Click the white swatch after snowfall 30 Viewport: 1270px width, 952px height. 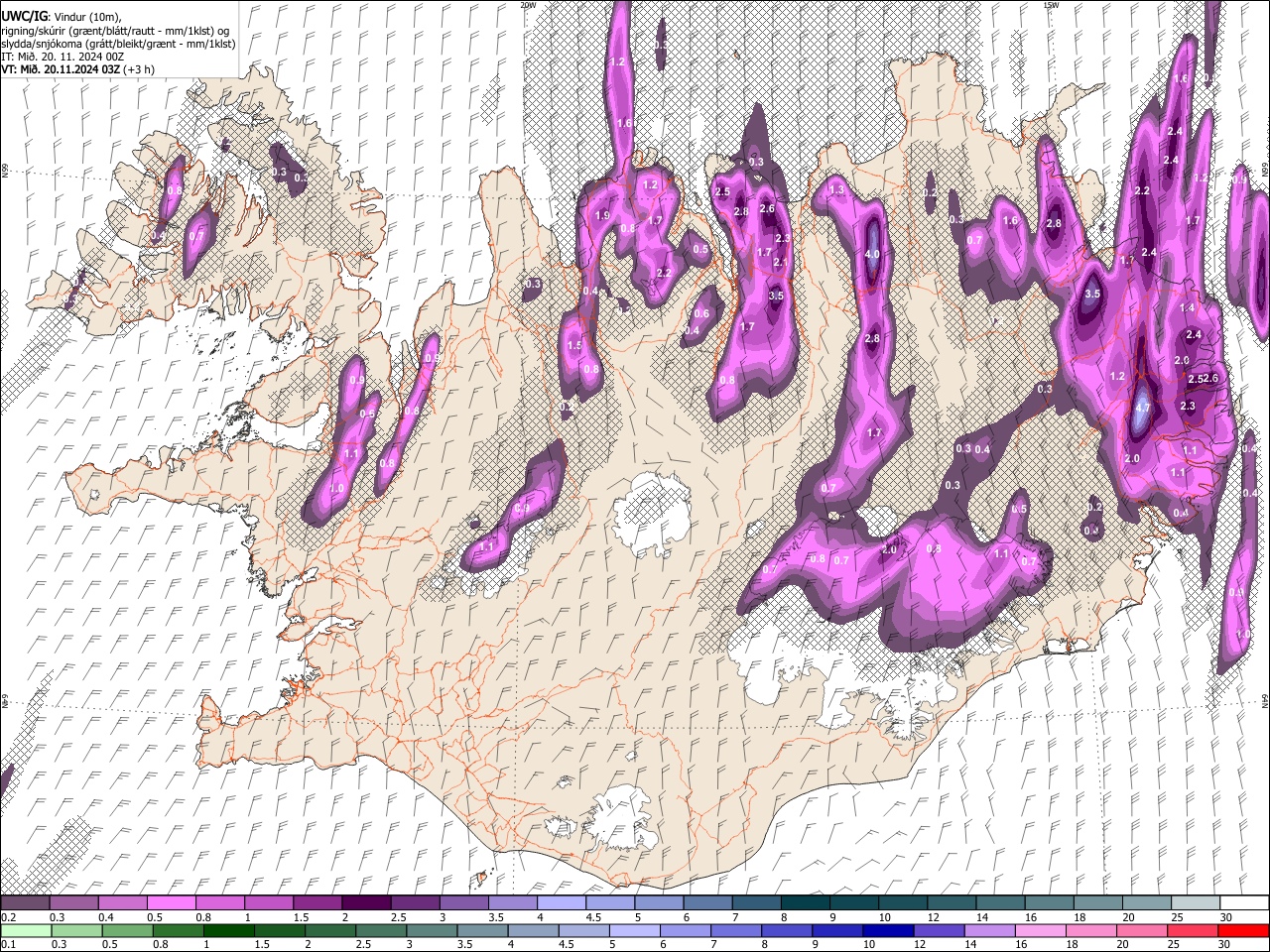tap(1243, 903)
